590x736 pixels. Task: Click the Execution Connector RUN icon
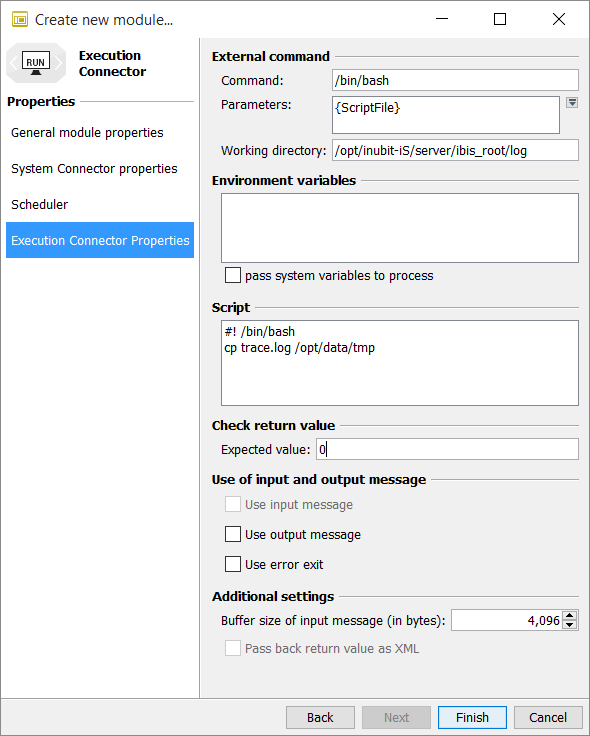click(x=36, y=63)
